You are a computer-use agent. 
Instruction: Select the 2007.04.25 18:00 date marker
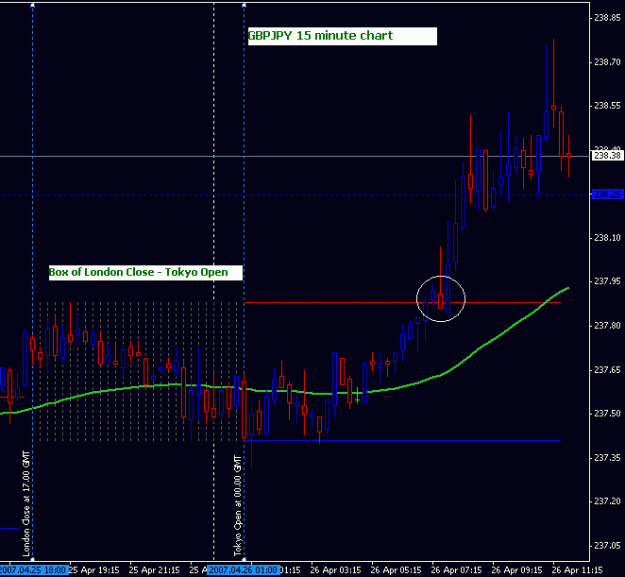click(x=33, y=570)
